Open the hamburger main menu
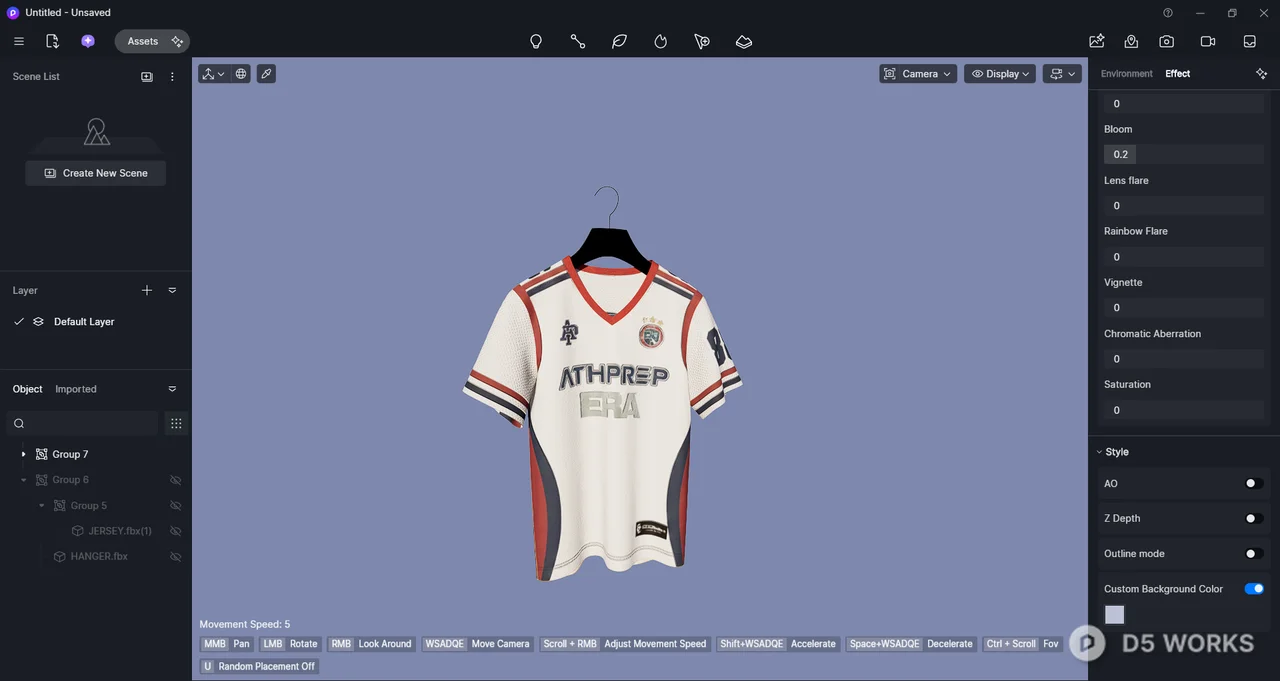This screenshot has width=1280, height=681. (x=18, y=41)
